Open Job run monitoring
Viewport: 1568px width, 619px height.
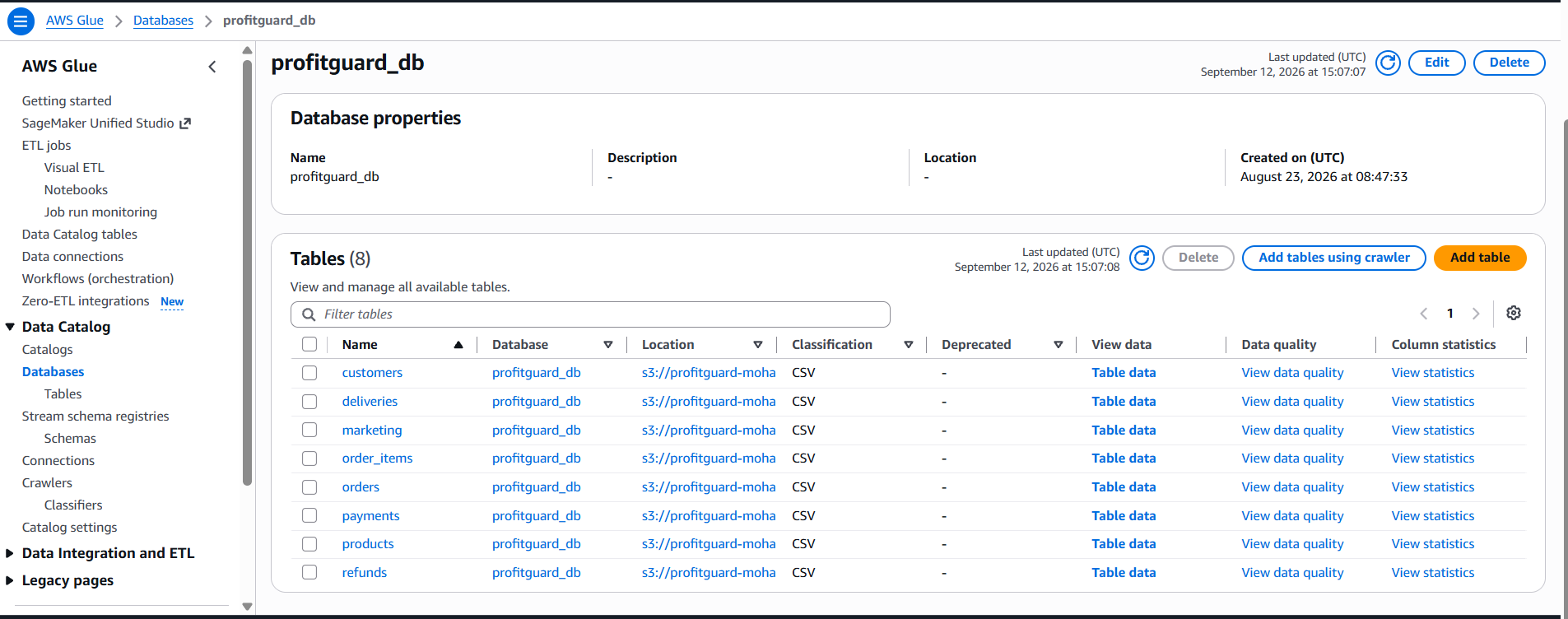pos(100,212)
